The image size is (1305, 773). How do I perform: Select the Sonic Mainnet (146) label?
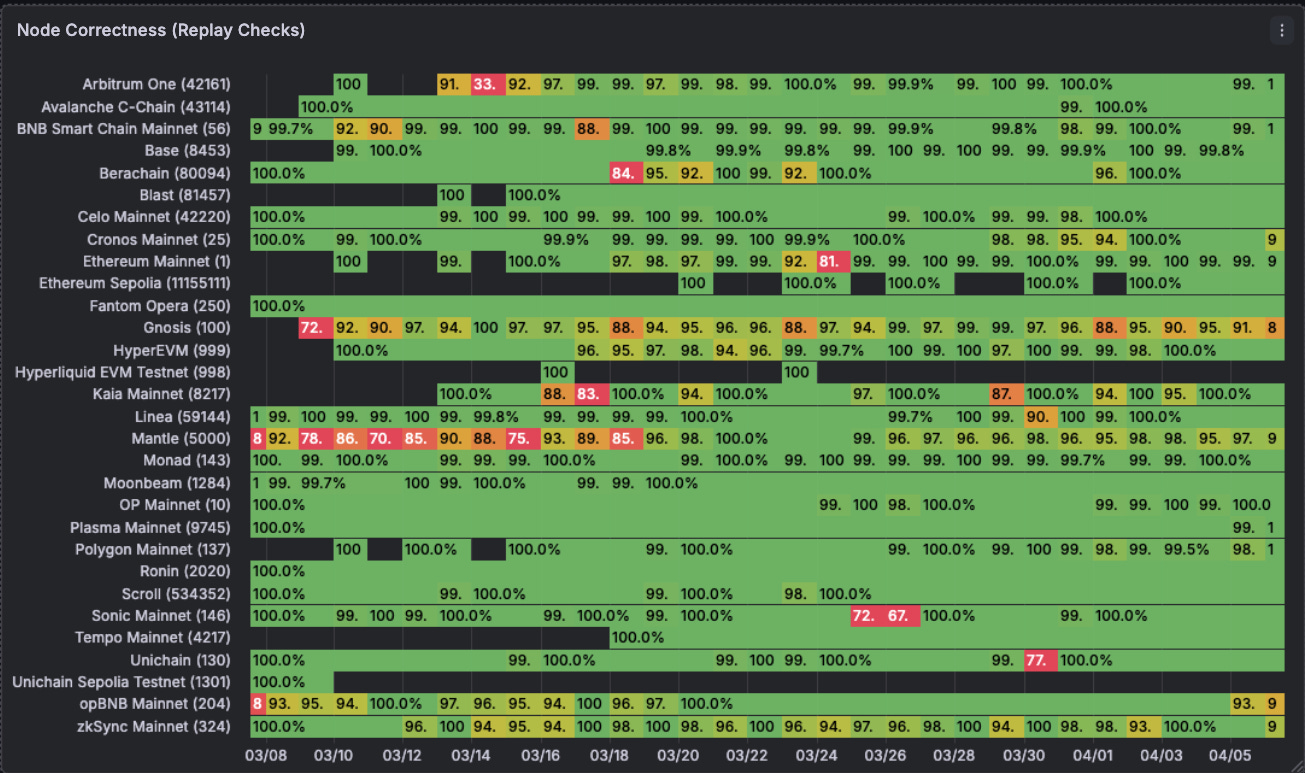(161, 615)
